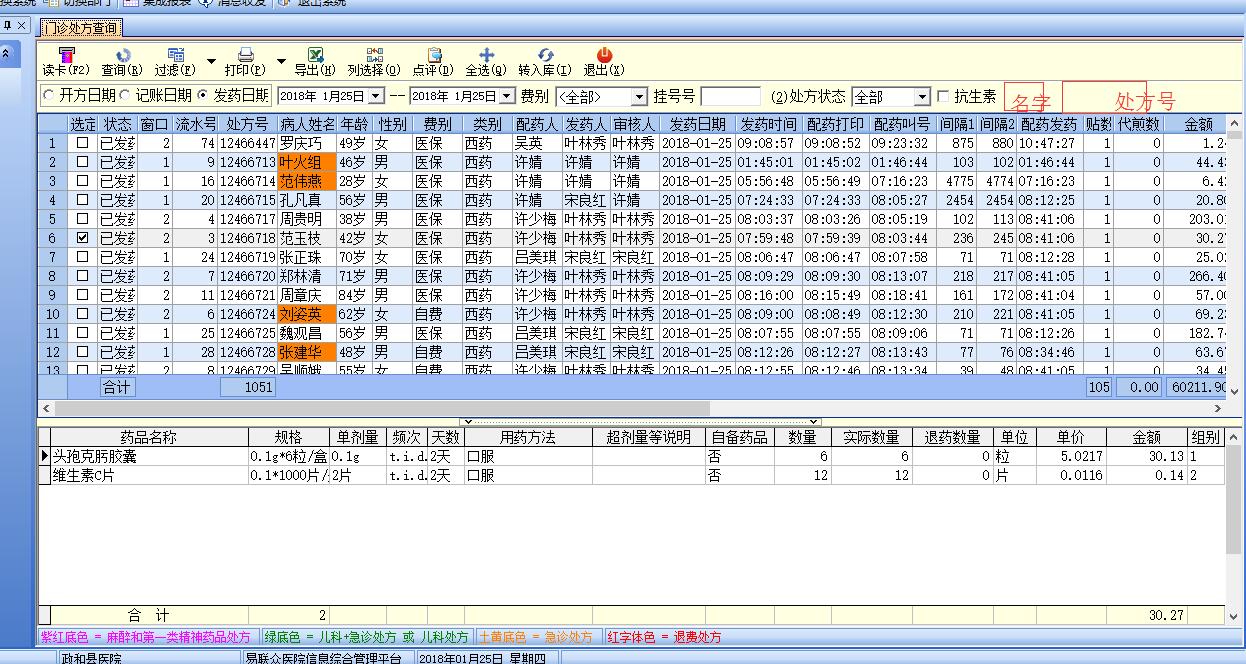Expand the 费别 dropdown list
Screen dimensions: 1246x664
pyautogui.click(x=639, y=97)
